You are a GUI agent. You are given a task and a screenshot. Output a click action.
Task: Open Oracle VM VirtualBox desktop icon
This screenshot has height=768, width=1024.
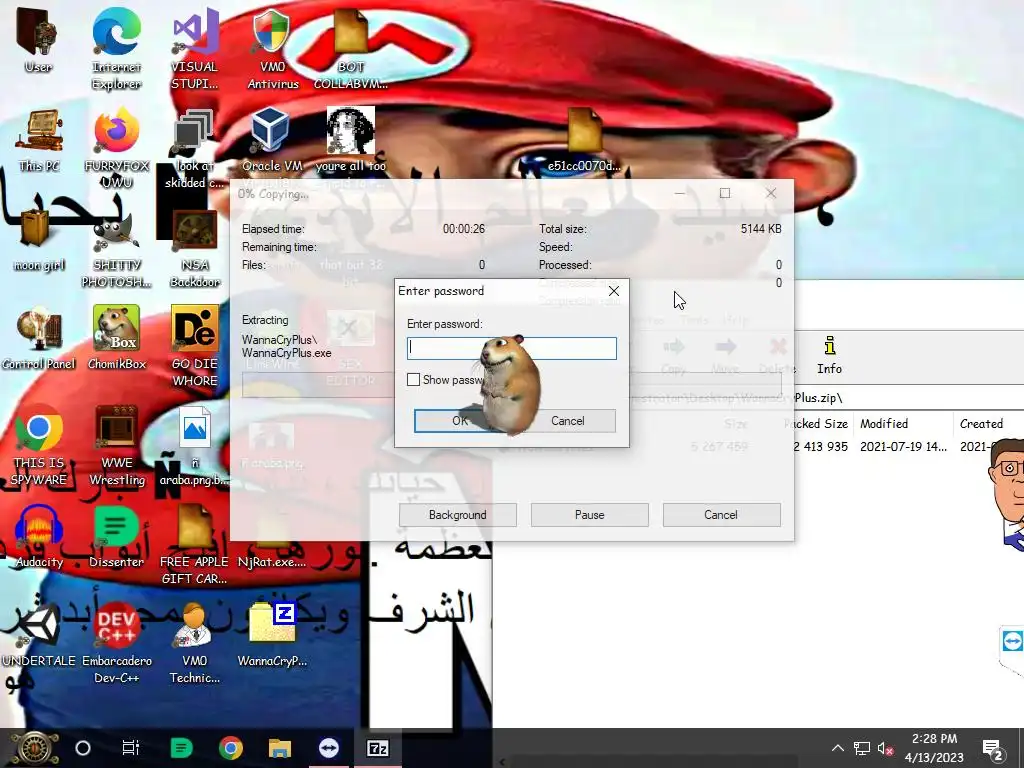pyautogui.click(x=272, y=140)
